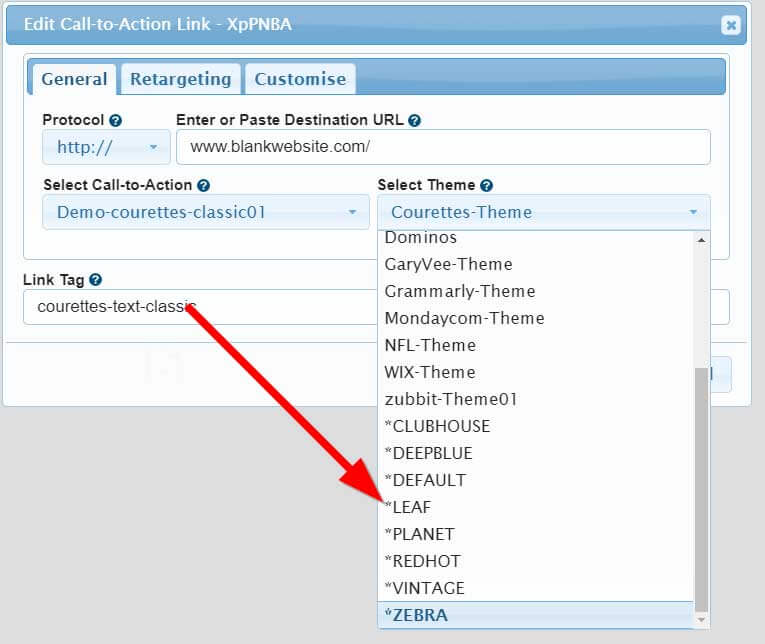The width and height of the screenshot is (765, 644).
Task: Select Grammarly-Theme option
Action: [535, 291]
